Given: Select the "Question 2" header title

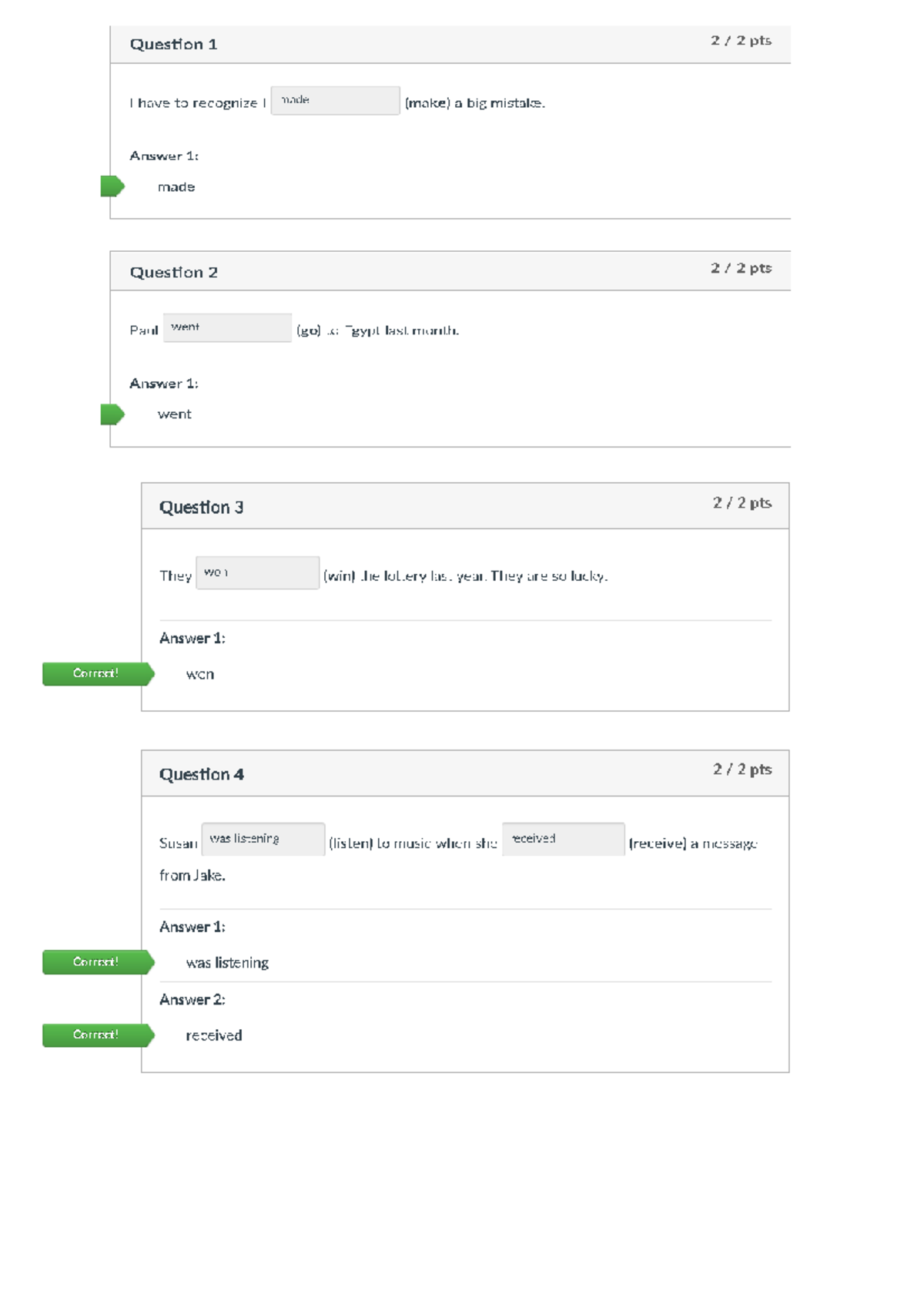Looking at the screenshot, I should click(173, 273).
